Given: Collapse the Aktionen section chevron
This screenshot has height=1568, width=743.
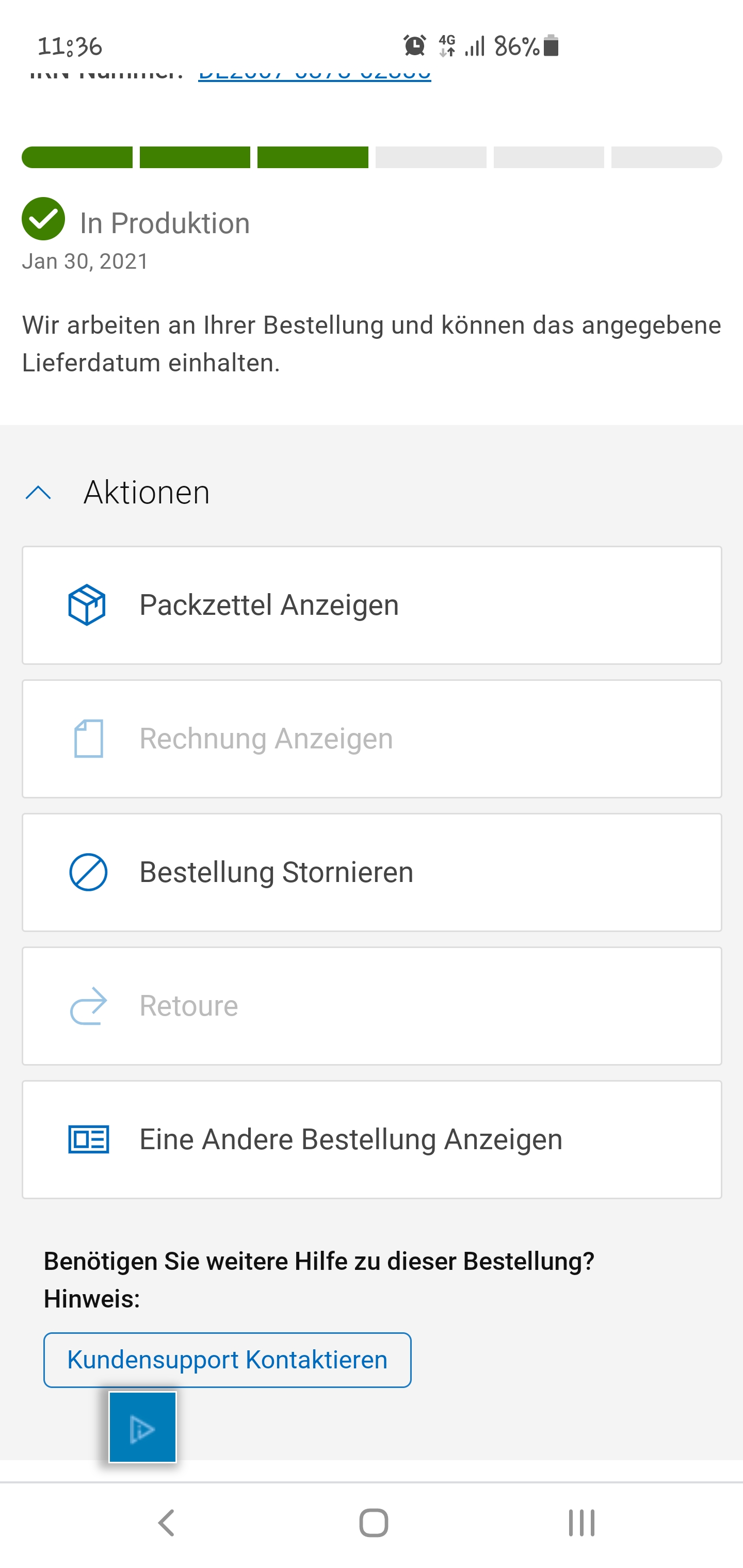Looking at the screenshot, I should [38, 493].
